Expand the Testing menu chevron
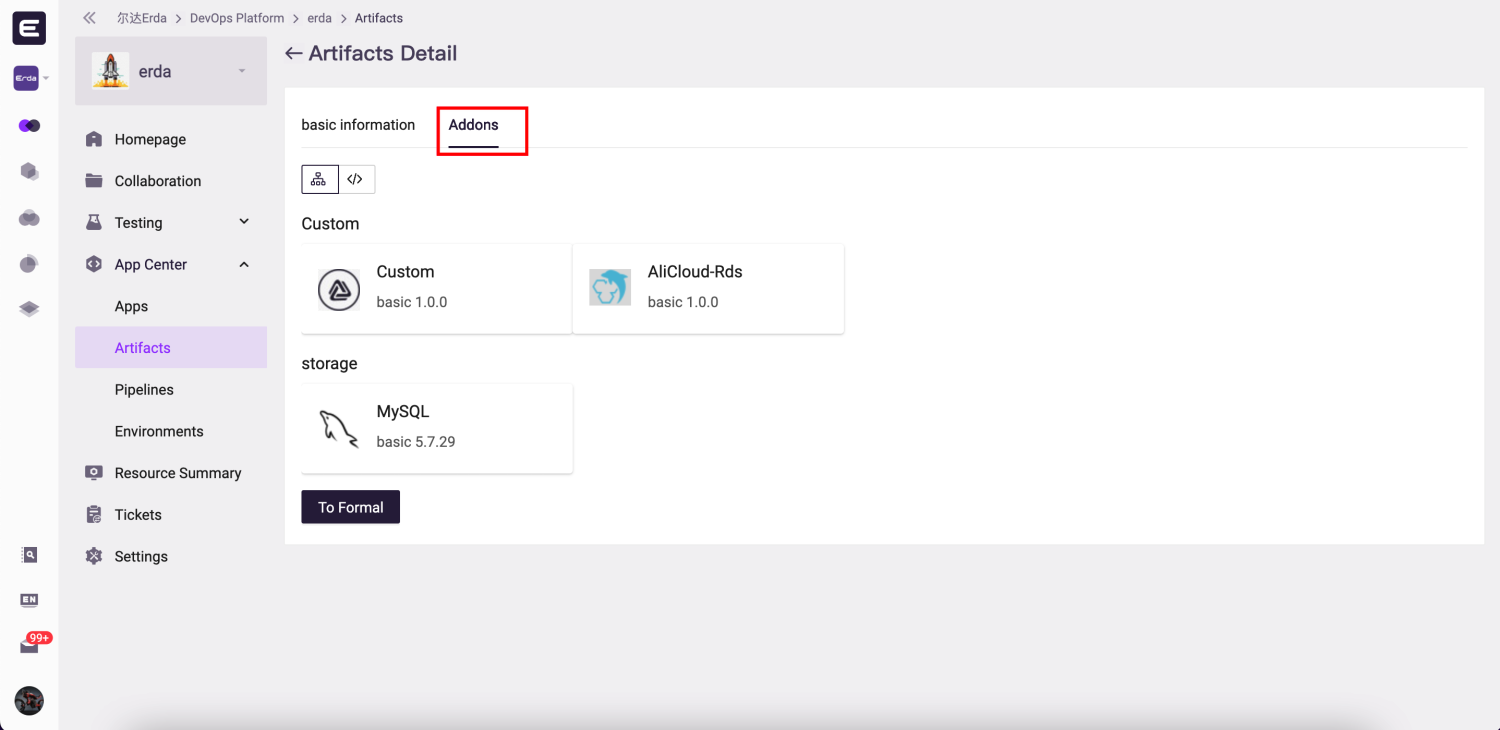Screen dimensions: 1500x730 coord(244,222)
